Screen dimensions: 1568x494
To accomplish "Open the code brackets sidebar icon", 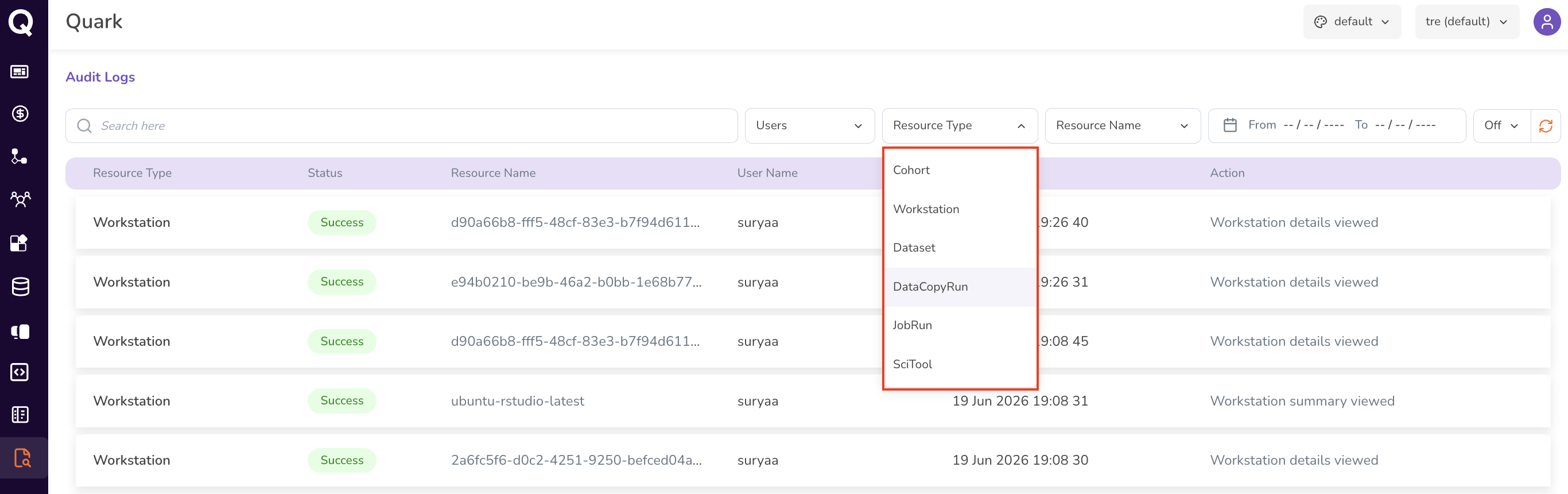I will pos(20,372).
